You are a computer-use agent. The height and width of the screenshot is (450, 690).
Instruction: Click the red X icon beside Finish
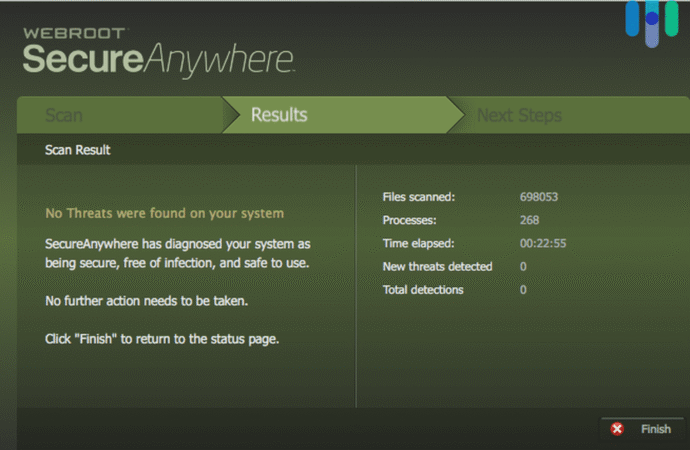coord(617,428)
